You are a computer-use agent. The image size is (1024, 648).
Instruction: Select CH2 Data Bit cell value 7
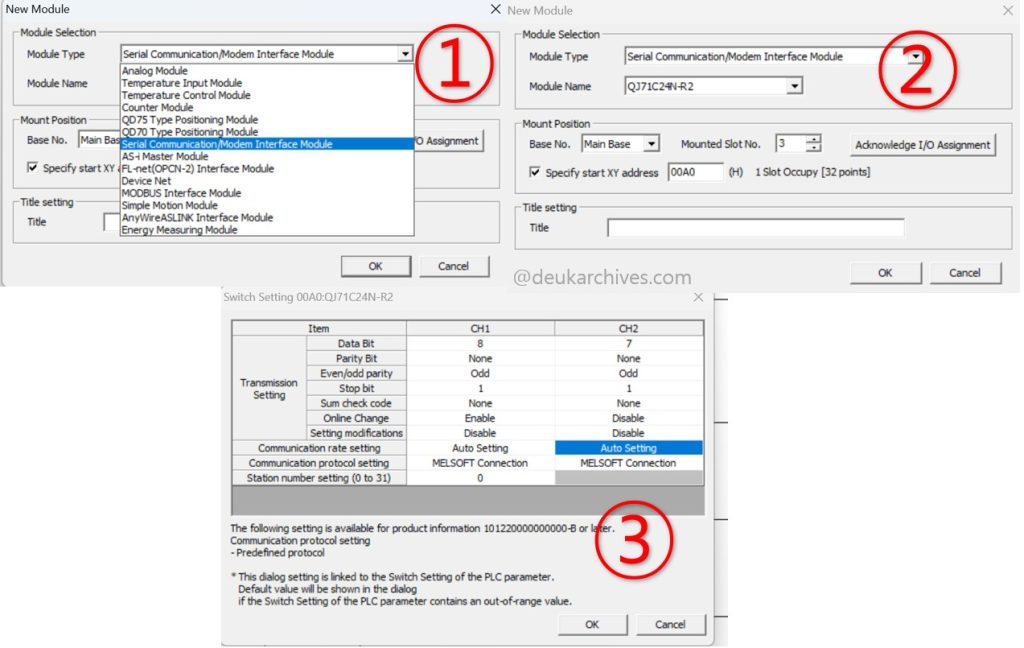(x=629, y=344)
